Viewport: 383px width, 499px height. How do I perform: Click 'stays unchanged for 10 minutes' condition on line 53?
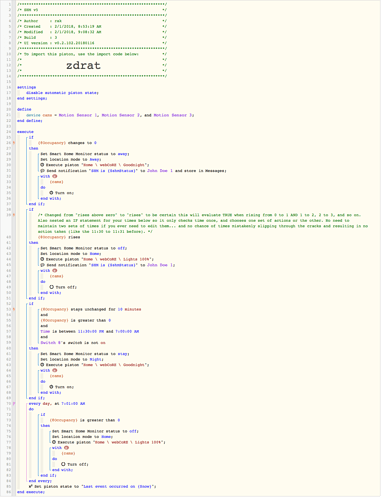106,309
